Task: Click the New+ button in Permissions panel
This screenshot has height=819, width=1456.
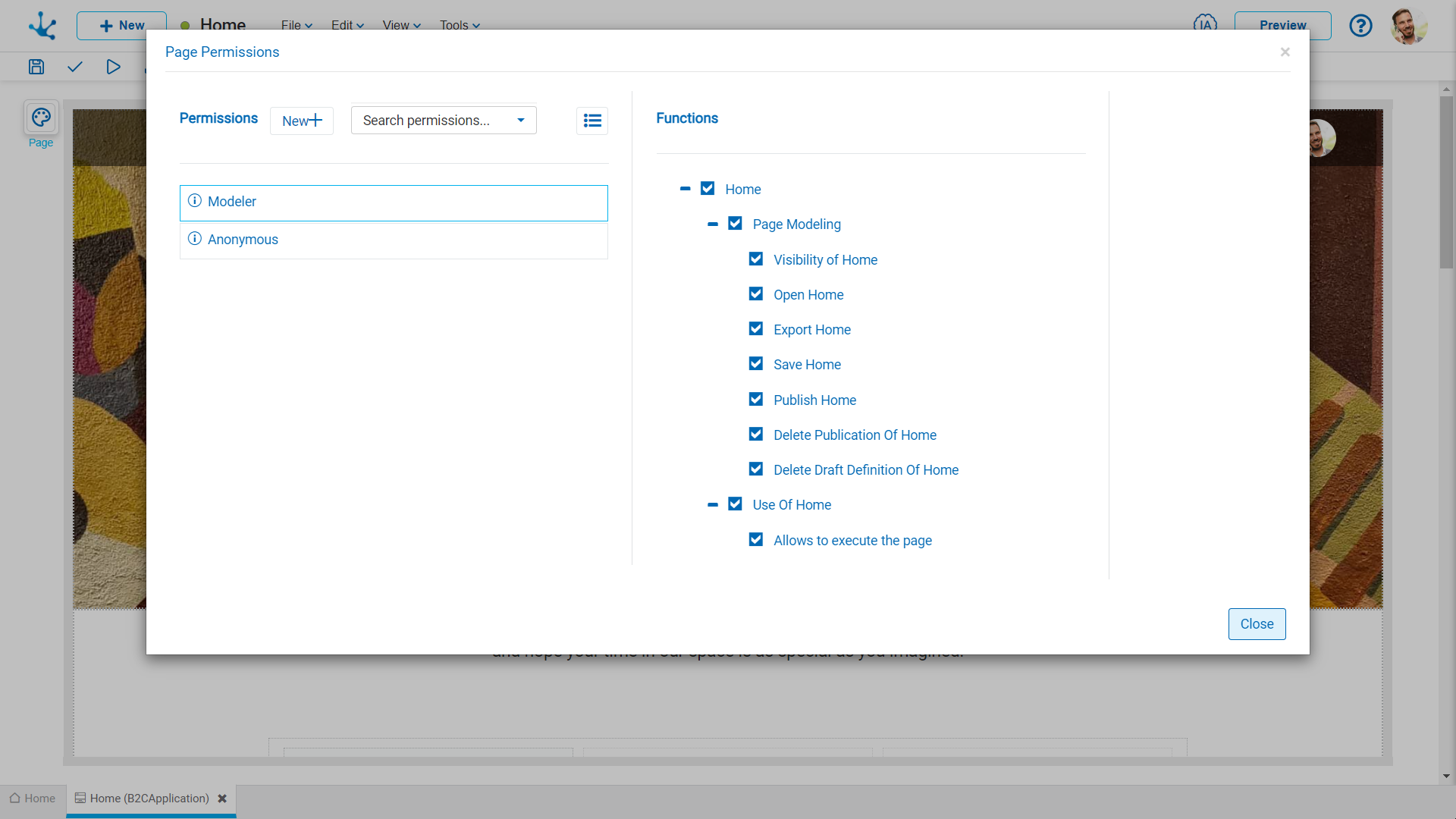Action: (302, 120)
